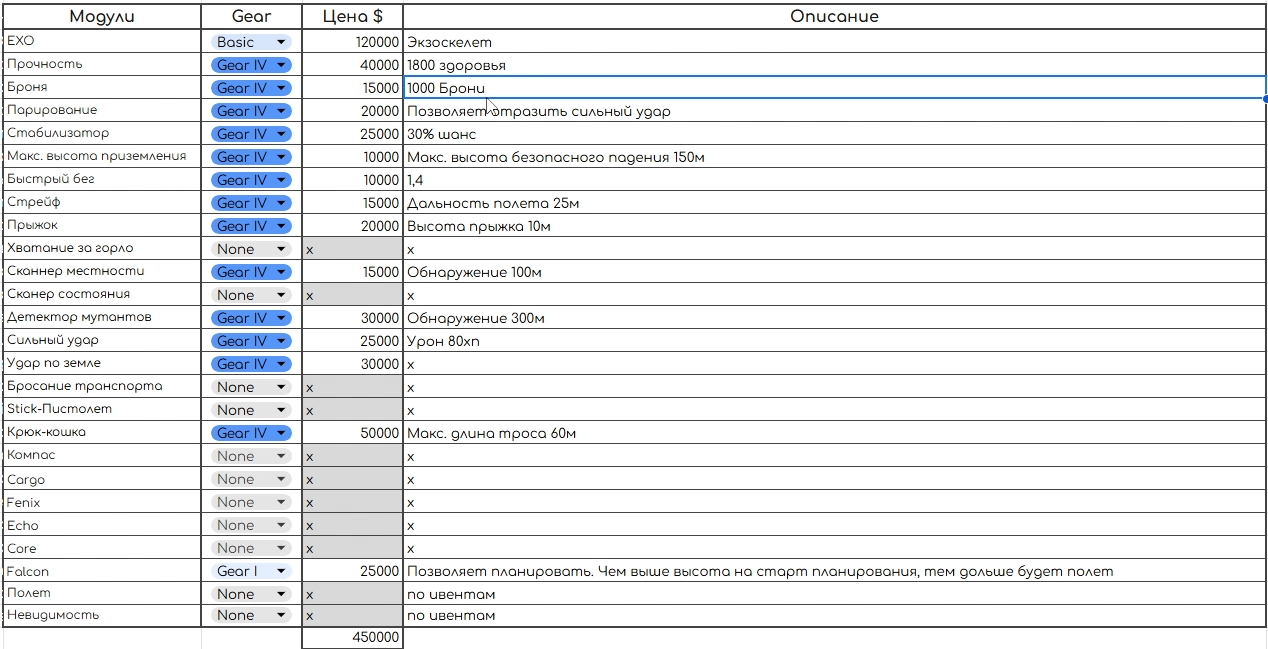Select the module name cell Крюк-кошка
The width and height of the screenshot is (1268, 649).
tap(103, 433)
